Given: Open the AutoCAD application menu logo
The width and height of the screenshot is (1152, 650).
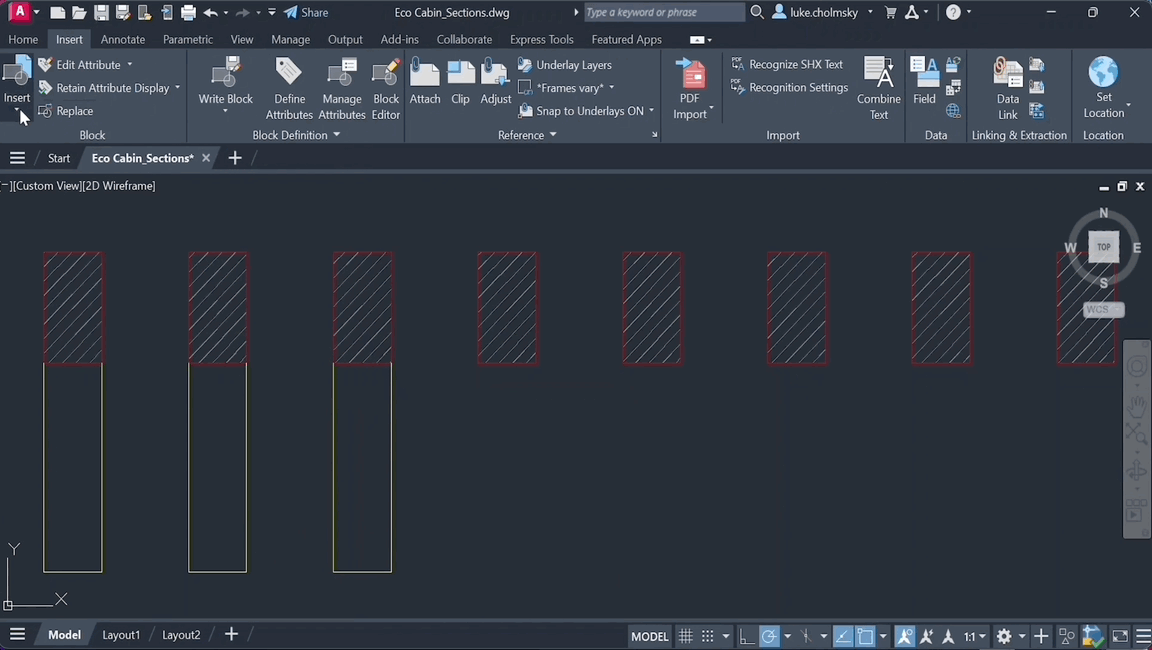Looking at the screenshot, I should coord(20,12).
